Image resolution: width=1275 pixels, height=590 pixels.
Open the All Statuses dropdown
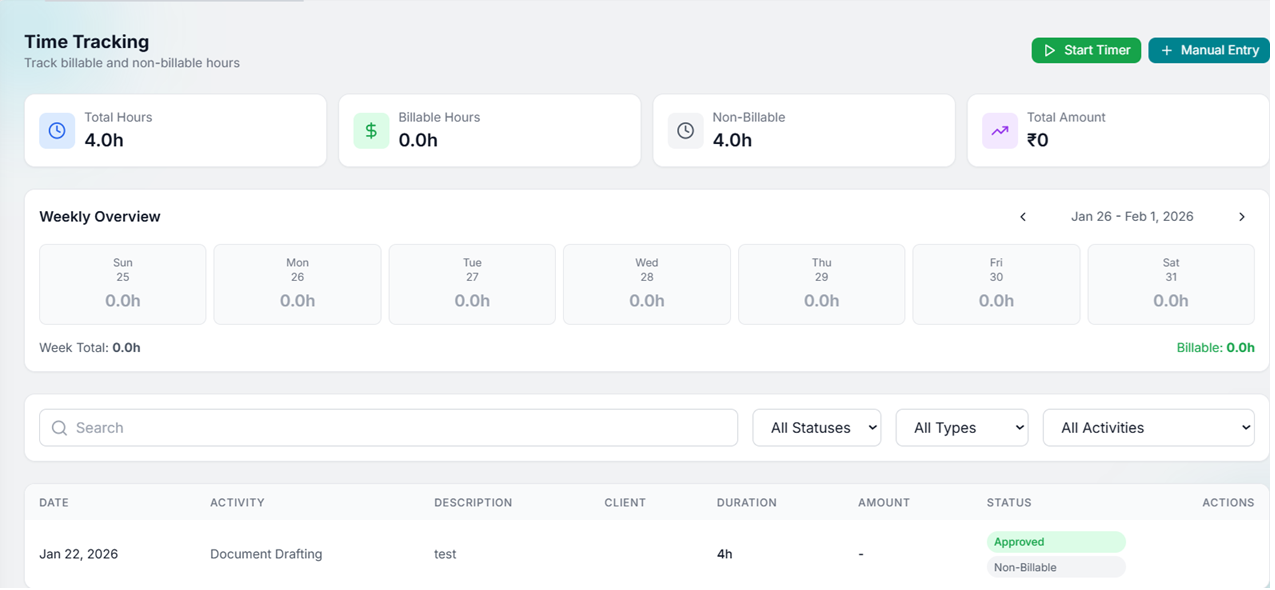[x=817, y=428]
